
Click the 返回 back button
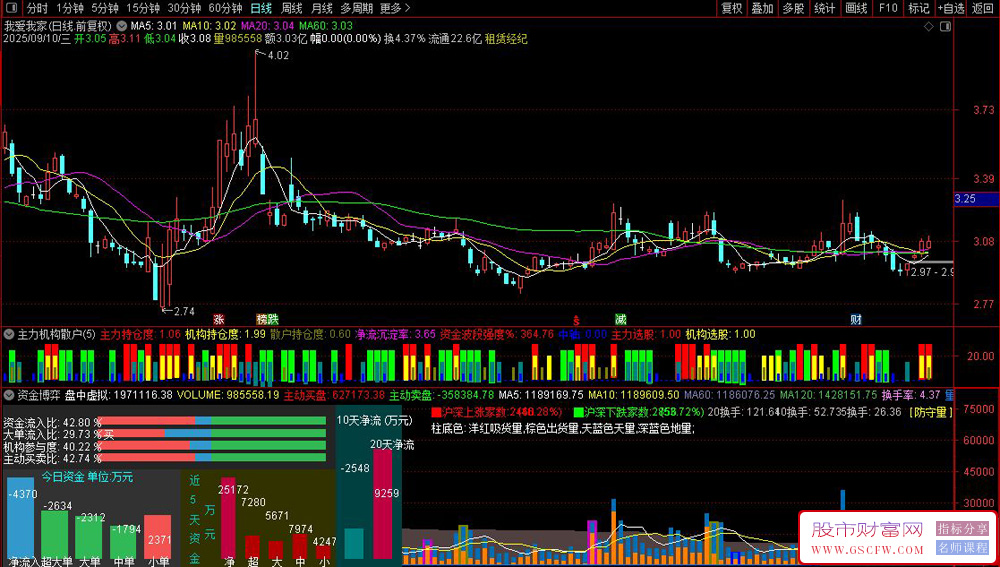tap(983, 8)
